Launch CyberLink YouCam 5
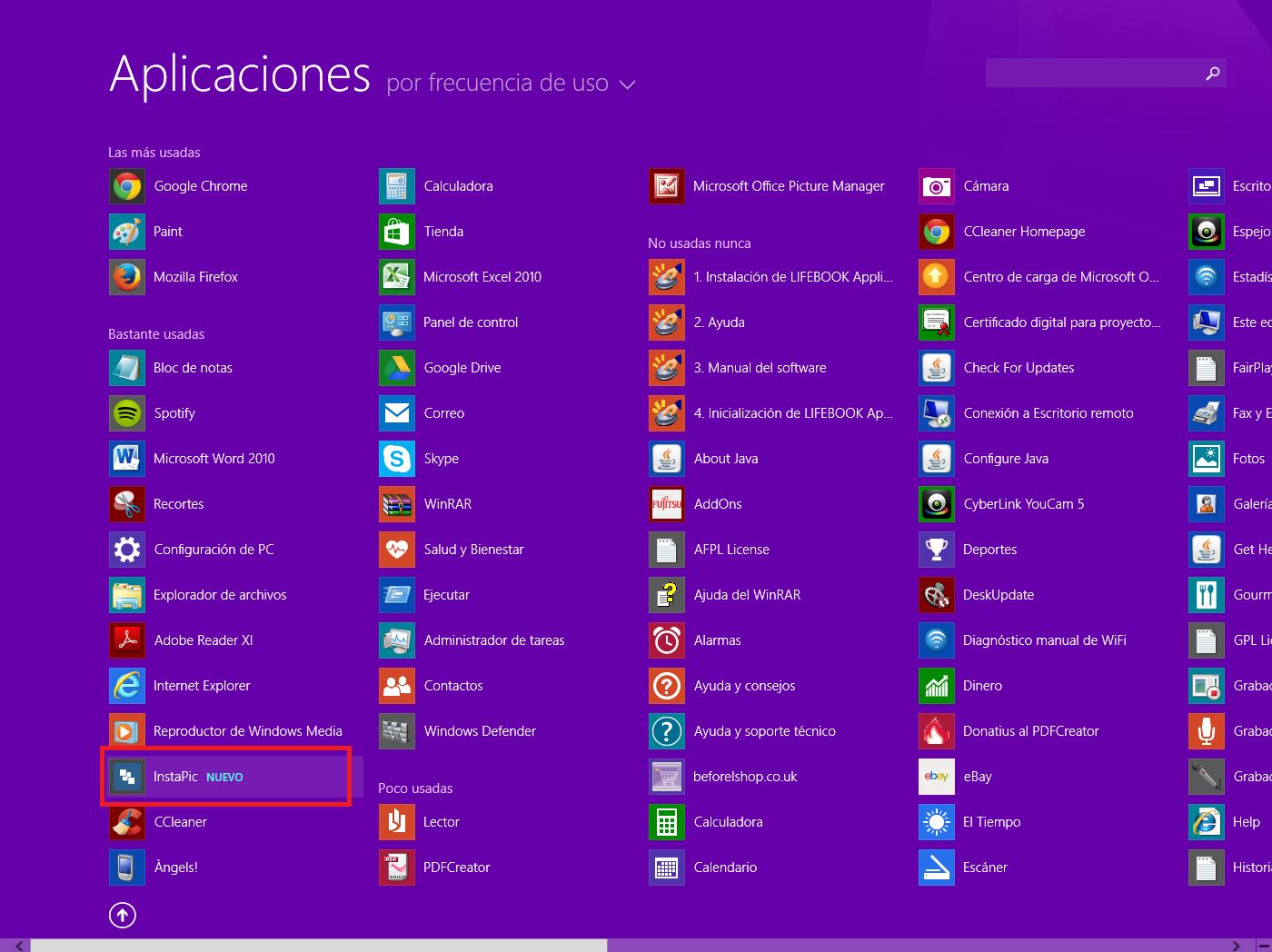The width and height of the screenshot is (1272, 952). coord(937,504)
